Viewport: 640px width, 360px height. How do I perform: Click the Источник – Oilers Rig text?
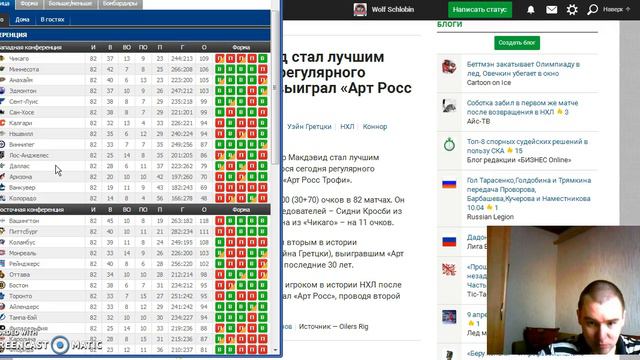coord(333,327)
